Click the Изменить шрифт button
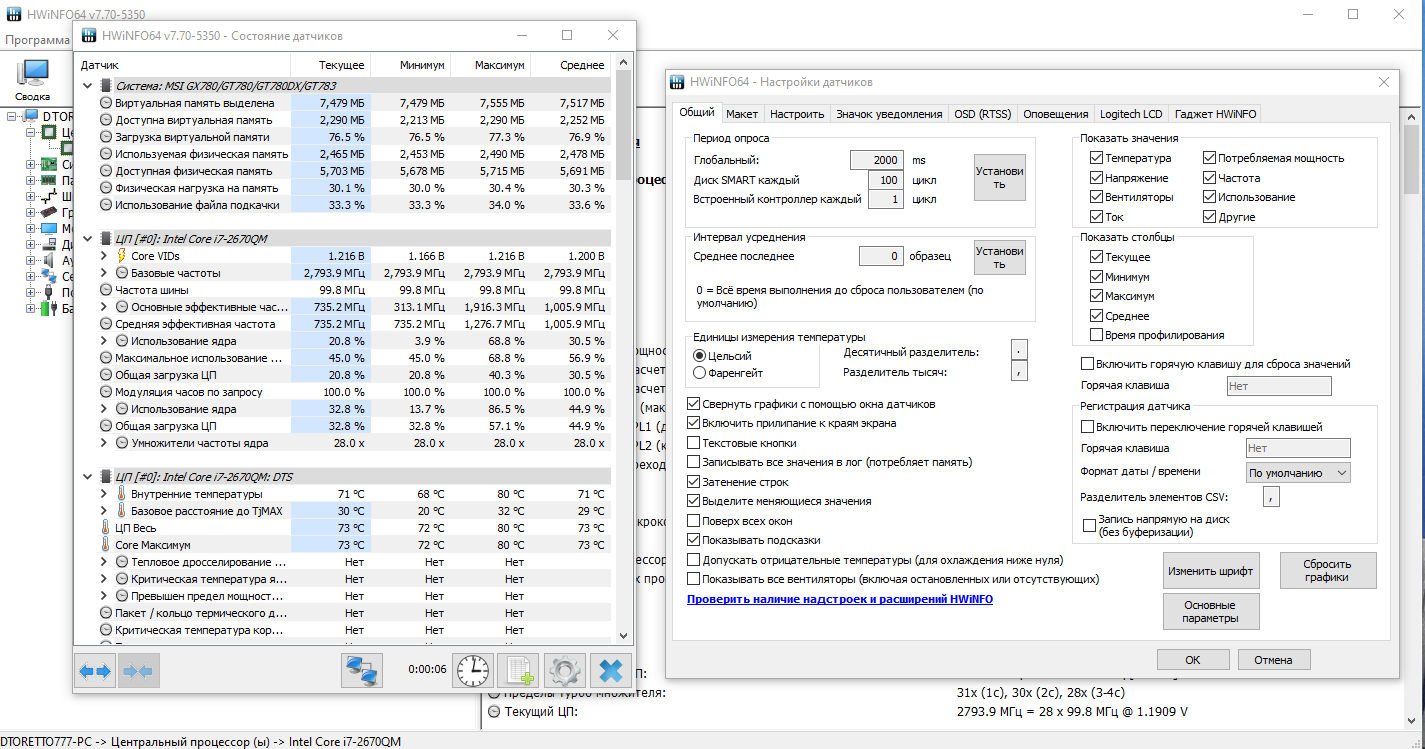The image size is (1425, 749). click(1211, 571)
